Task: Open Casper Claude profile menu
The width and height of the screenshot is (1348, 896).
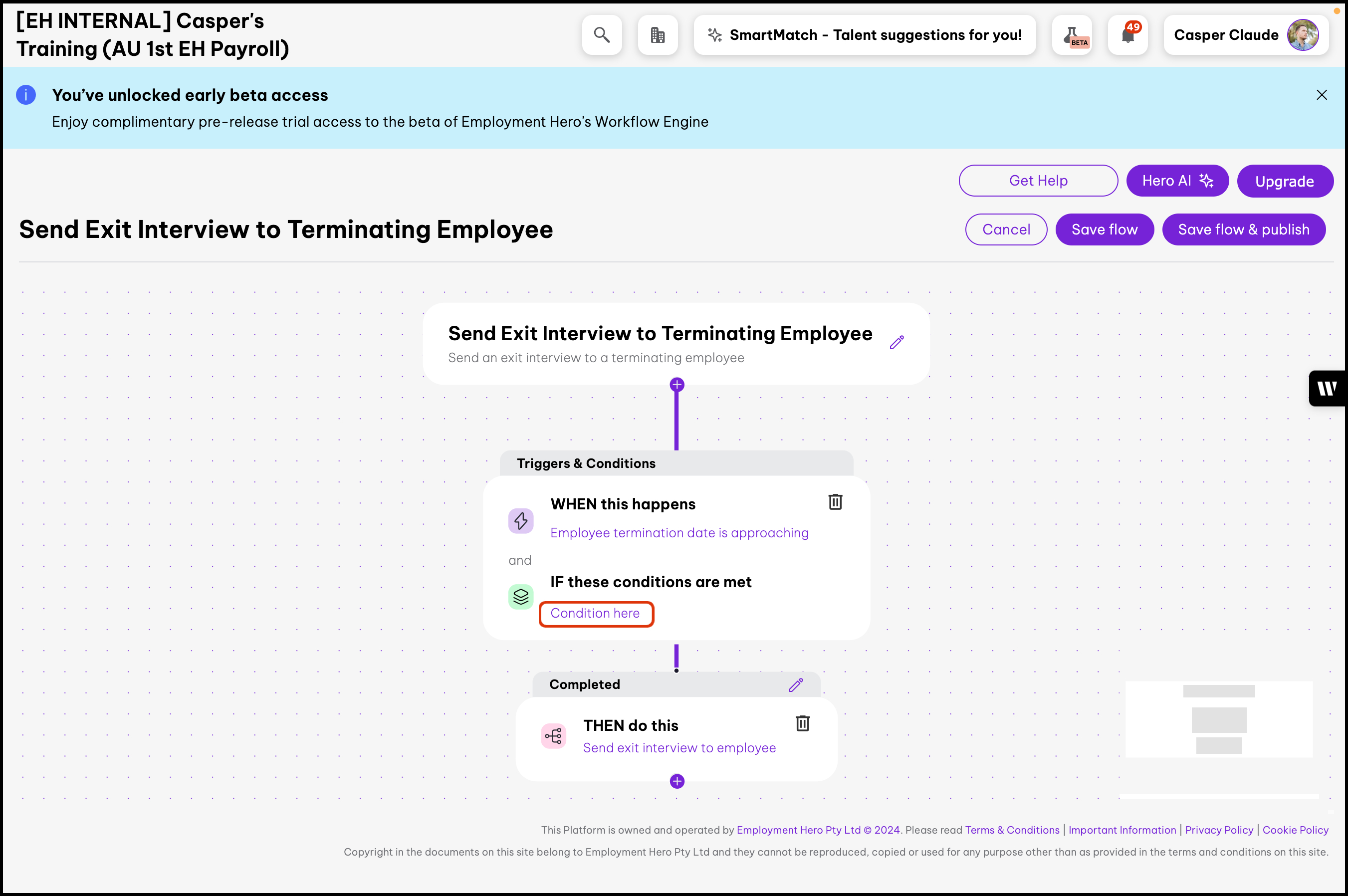Action: 1245,35
